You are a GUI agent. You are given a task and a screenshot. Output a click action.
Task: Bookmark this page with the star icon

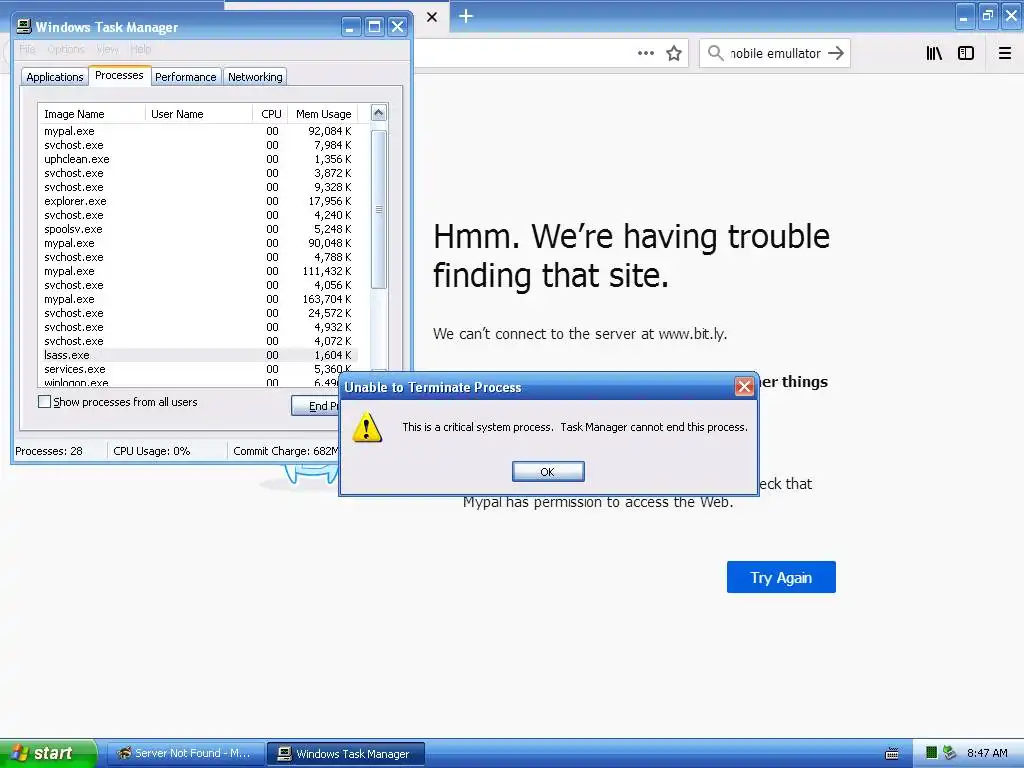click(674, 53)
